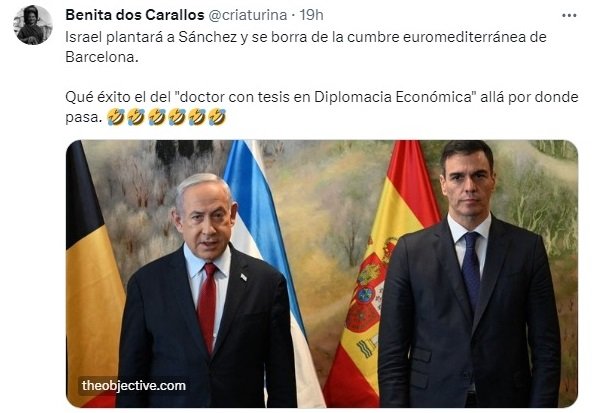Click the first laughing emoji in tweet
This screenshot has width=595, height=413.
tap(116, 117)
